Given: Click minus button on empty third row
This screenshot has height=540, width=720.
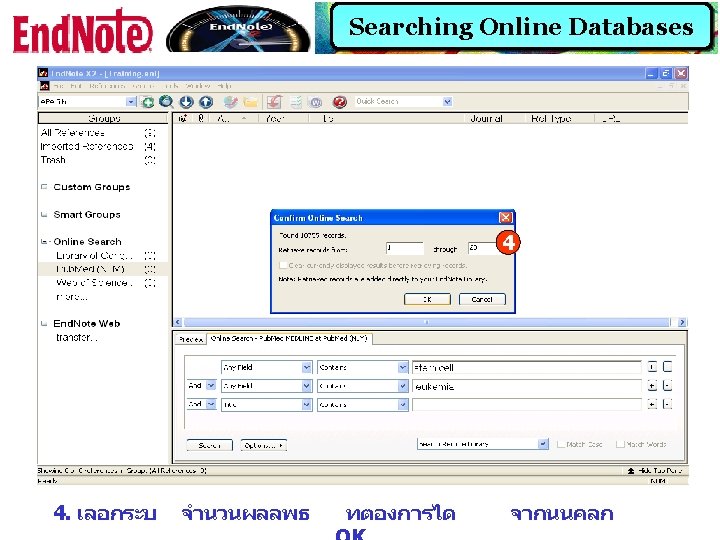Looking at the screenshot, I should pos(668,404).
